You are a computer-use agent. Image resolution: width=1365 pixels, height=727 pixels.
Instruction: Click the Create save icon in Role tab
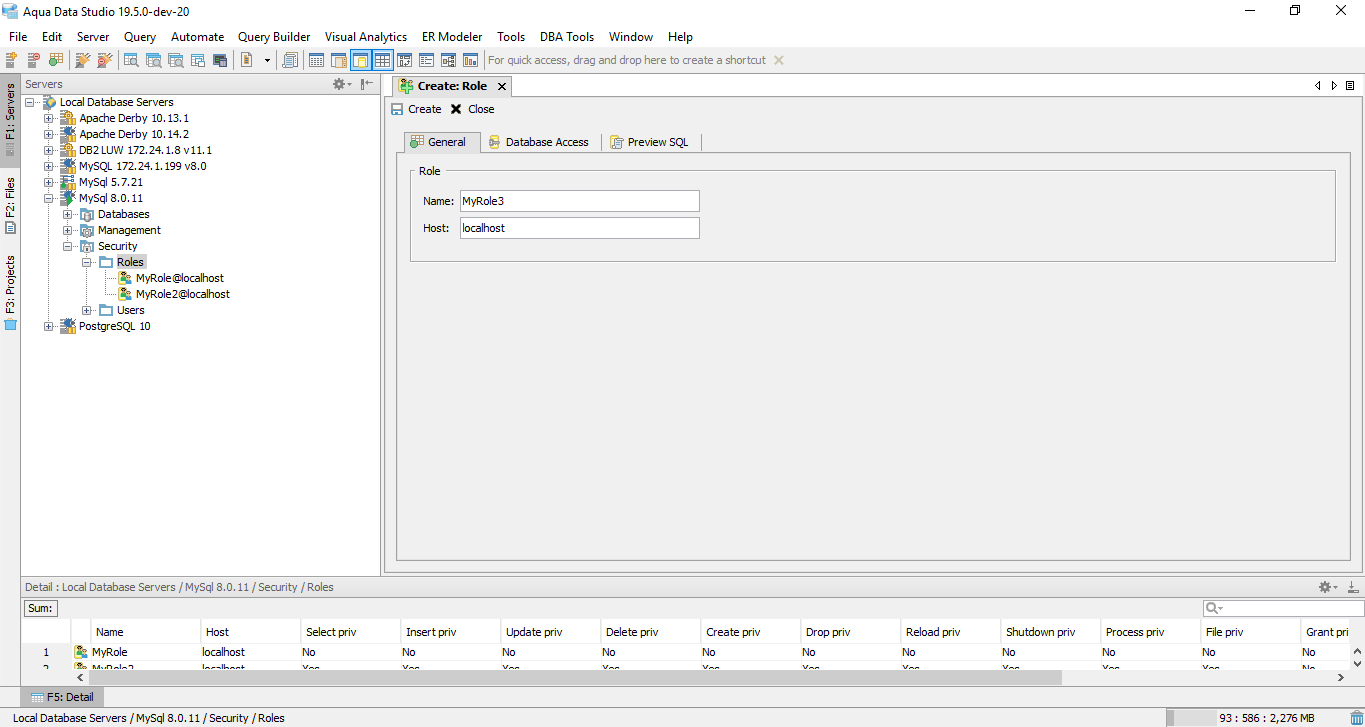tap(397, 109)
